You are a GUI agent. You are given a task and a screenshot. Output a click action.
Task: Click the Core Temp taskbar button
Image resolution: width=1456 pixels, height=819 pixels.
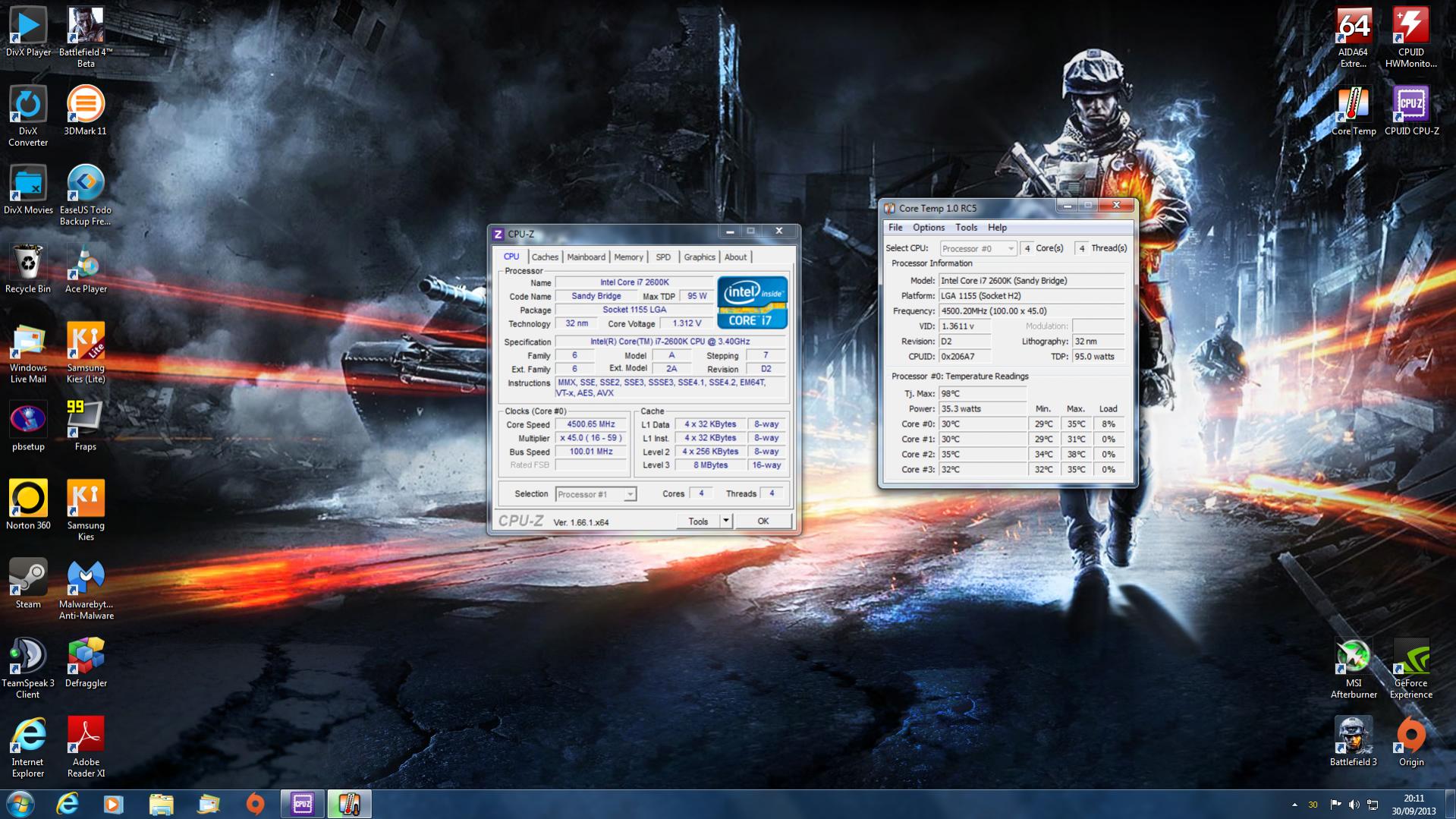[349, 804]
